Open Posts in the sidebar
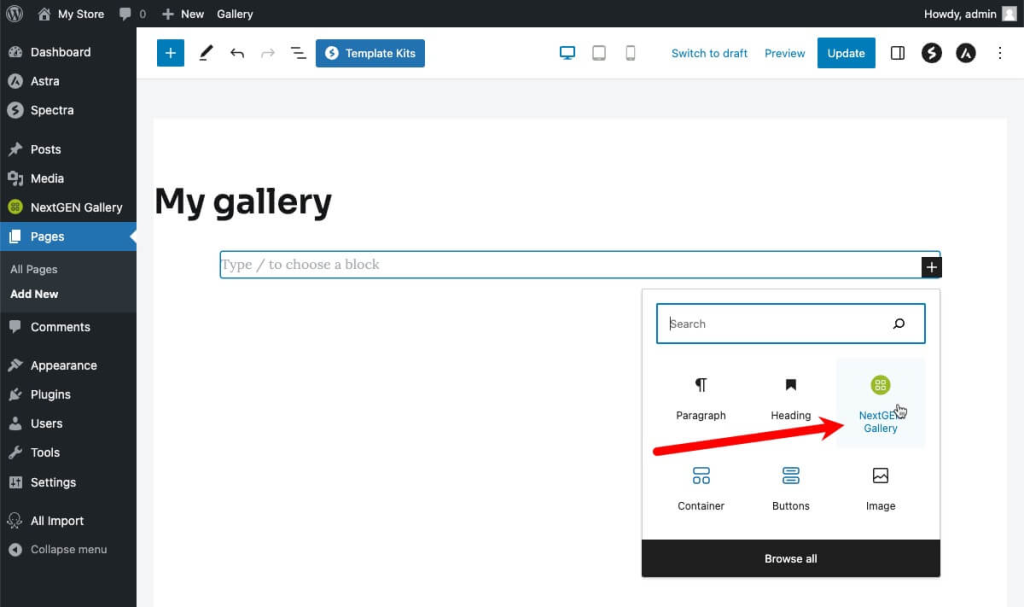1024x607 pixels. tap(68, 149)
